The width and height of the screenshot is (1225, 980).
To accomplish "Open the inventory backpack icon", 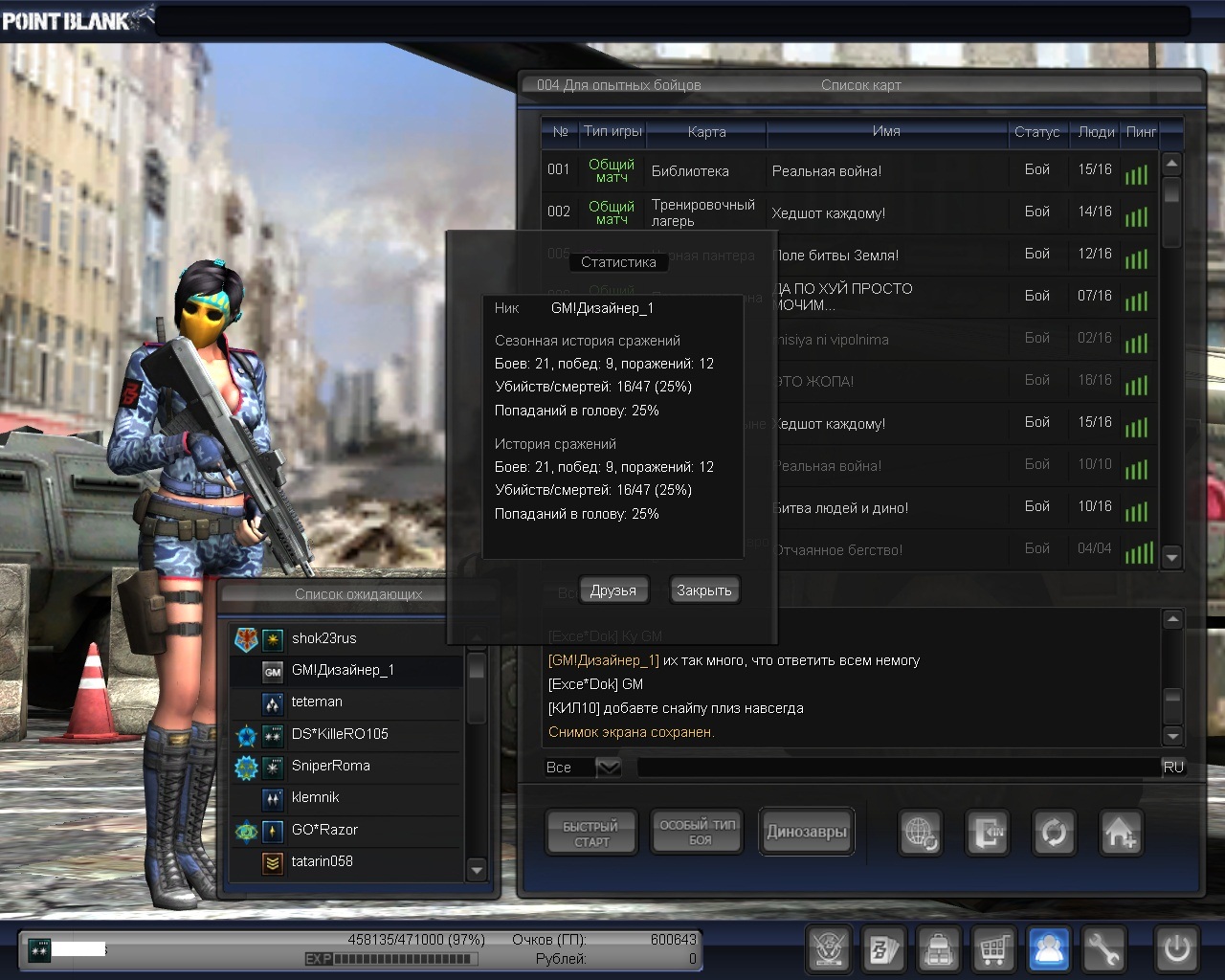I will click(x=939, y=948).
